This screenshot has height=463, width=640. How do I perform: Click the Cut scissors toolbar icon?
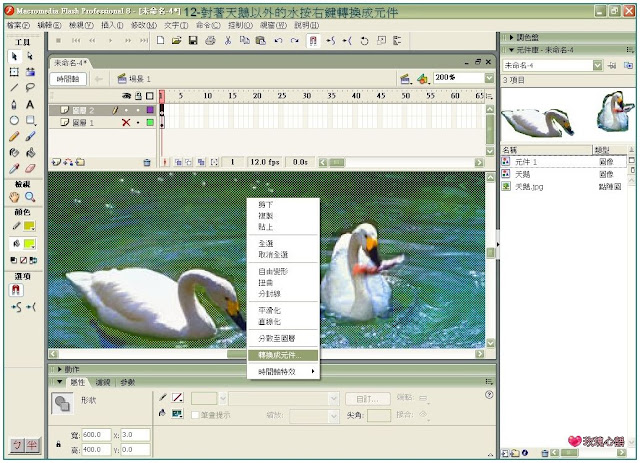click(228, 40)
